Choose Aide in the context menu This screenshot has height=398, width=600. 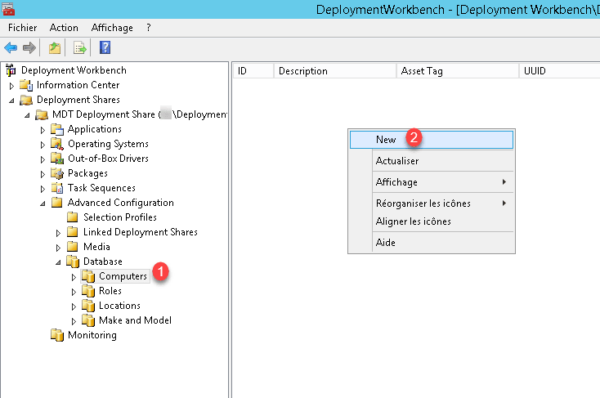click(x=431, y=243)
